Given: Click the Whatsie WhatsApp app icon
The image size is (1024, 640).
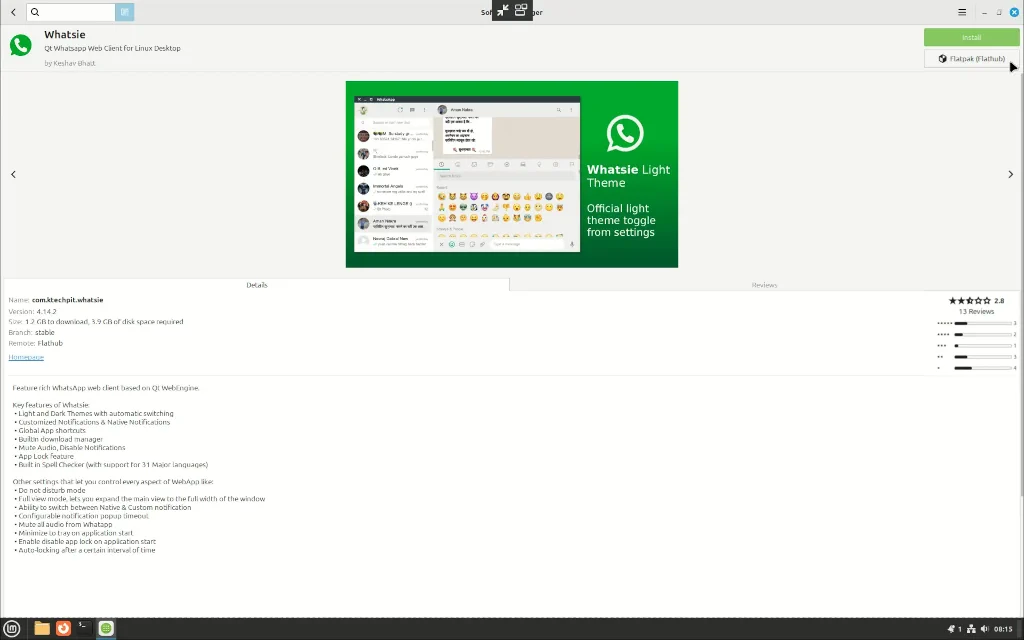Looking at the screenshot, I should 20,45.
